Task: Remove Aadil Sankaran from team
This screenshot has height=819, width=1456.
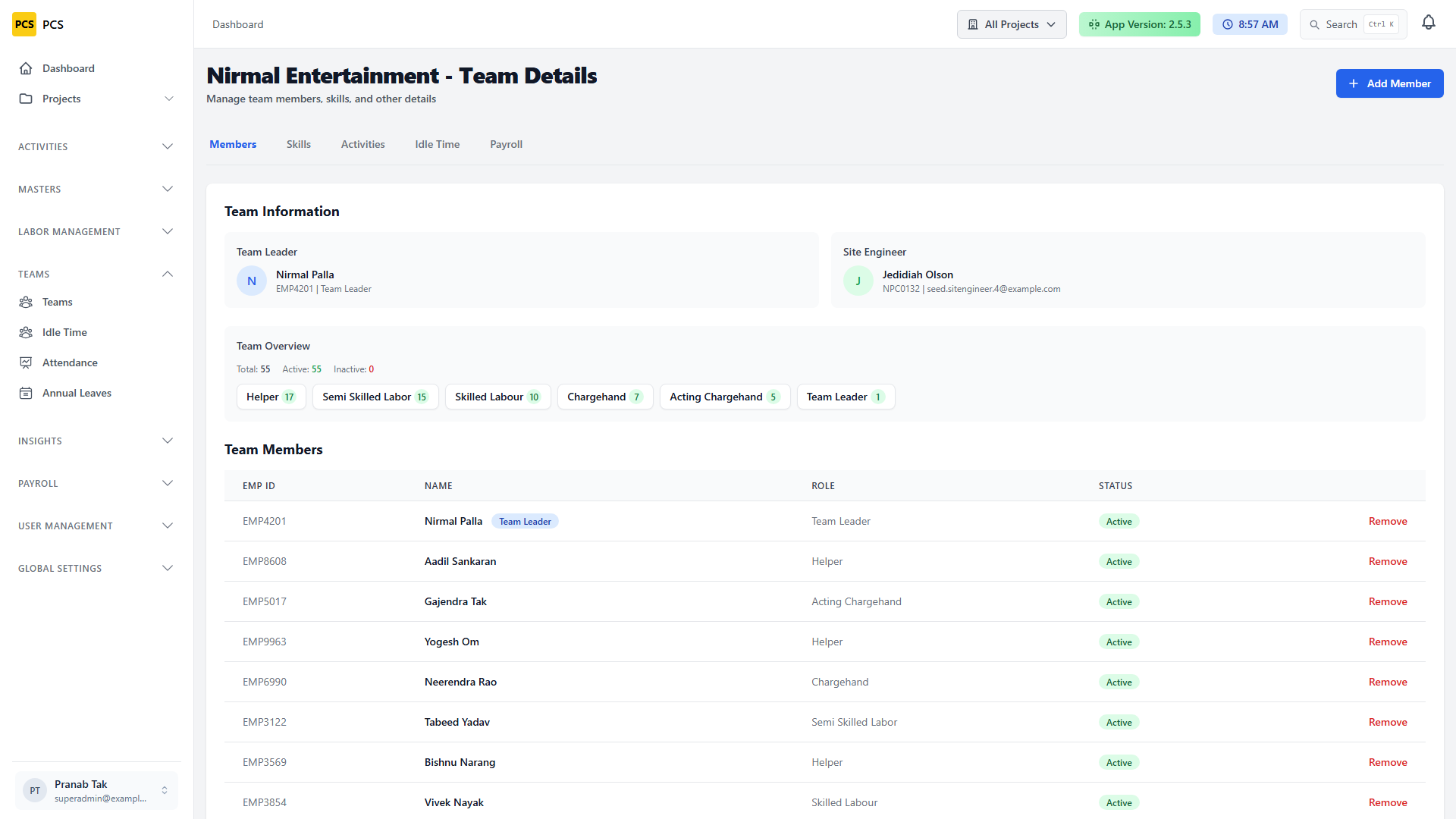Action: pyautogui.click(x=1388, y=561)
